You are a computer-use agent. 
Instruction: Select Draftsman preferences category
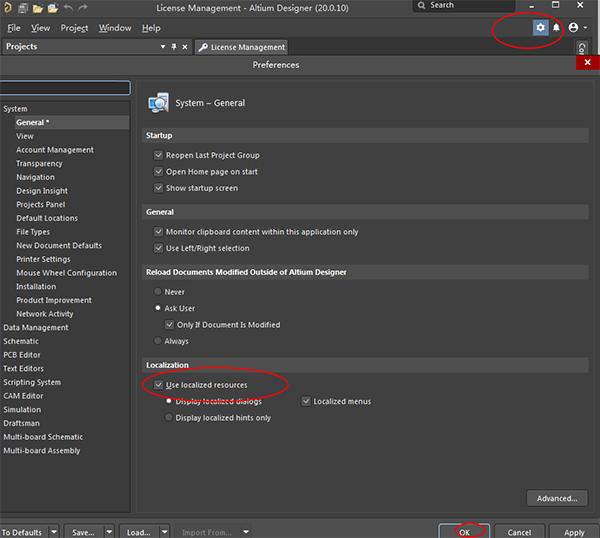(21, 423)
